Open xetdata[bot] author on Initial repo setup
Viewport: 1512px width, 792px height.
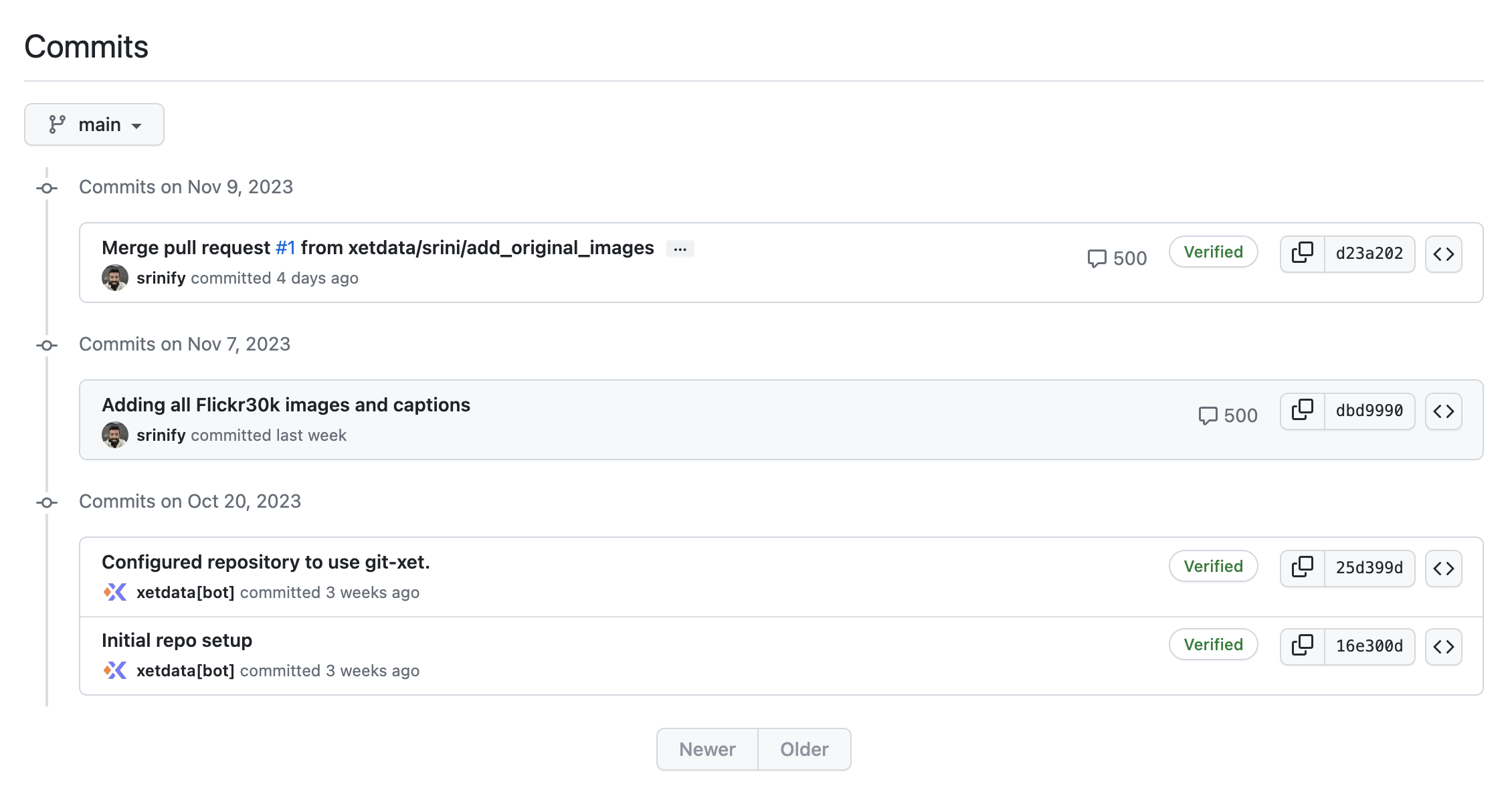click(185, 671)
